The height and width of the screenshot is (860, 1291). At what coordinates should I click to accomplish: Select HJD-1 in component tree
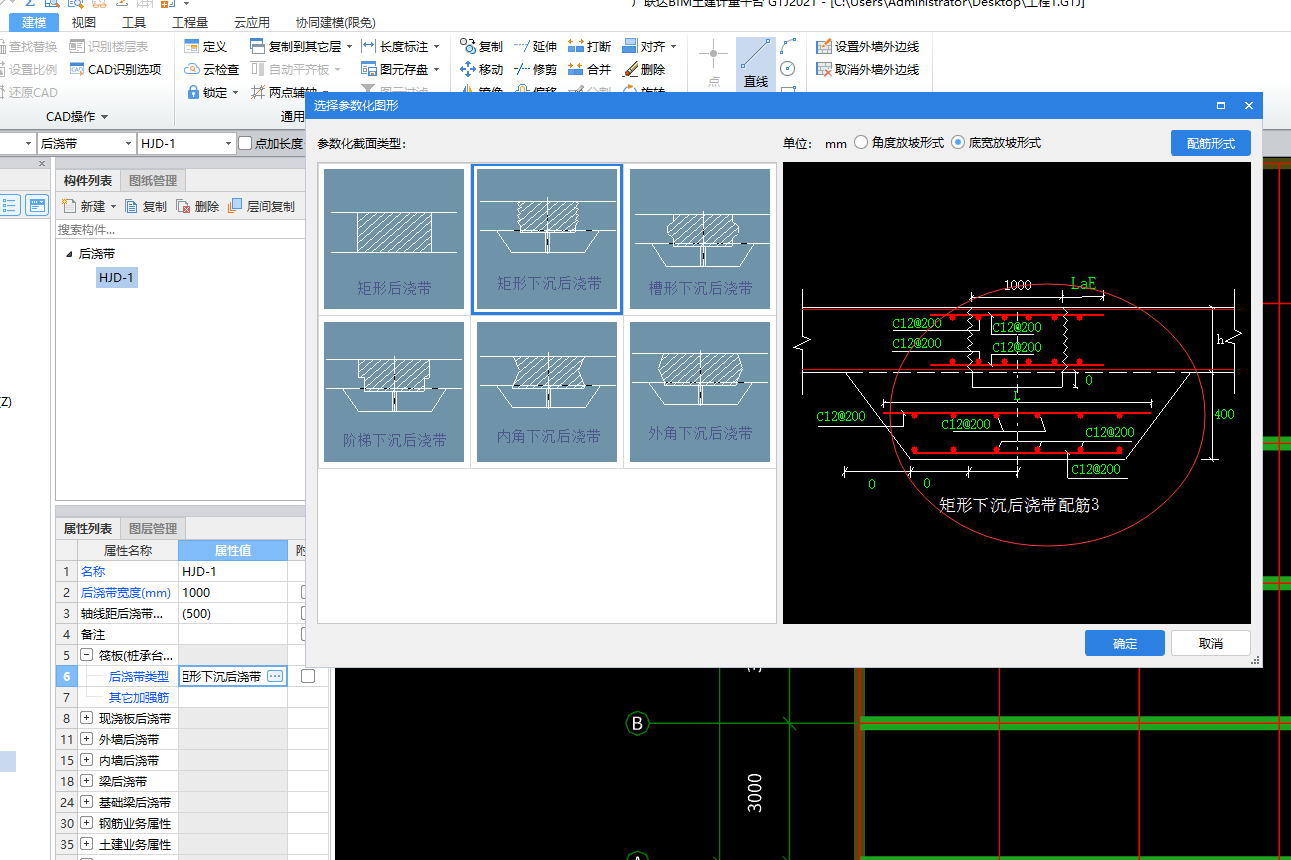(116, 277)
